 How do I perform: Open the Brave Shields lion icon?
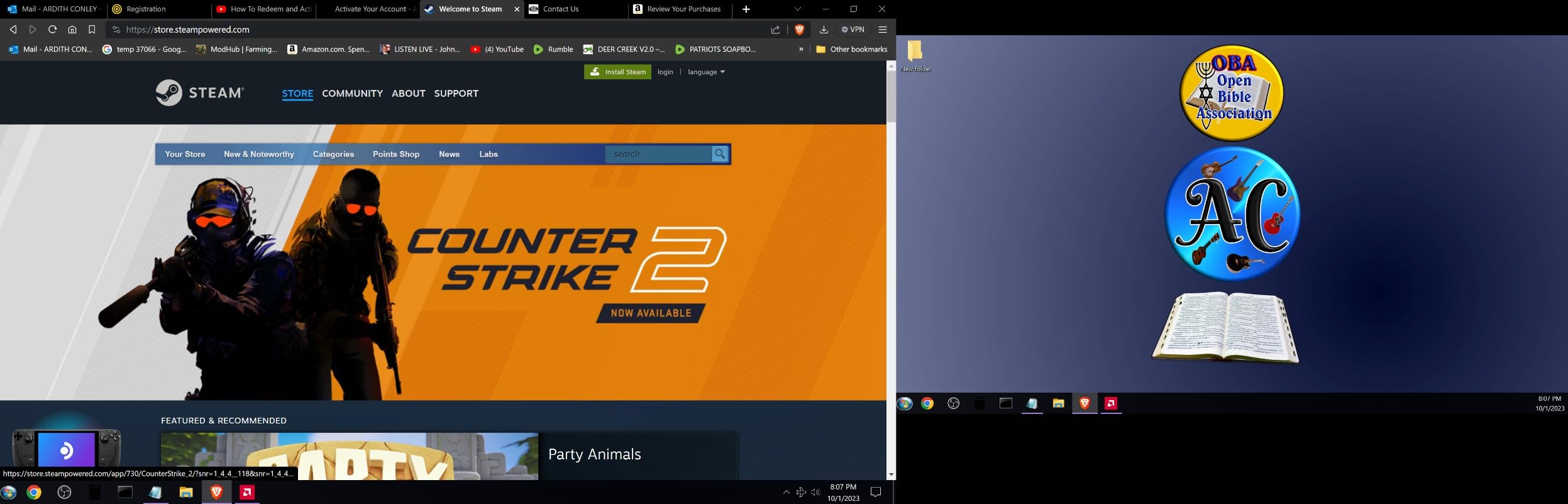[x=800, y=30]
